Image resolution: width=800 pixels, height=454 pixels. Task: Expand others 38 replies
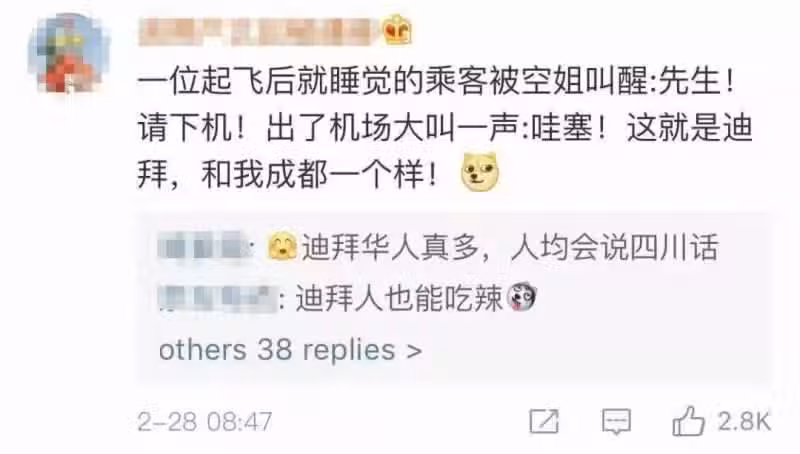[290, 350]
